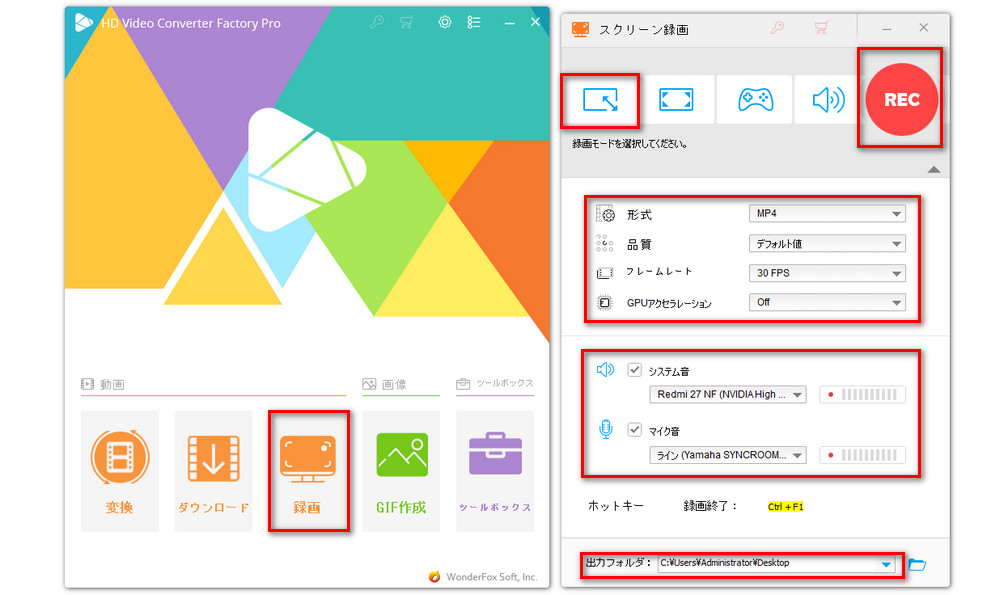Click the key register icon in HD Video Converter

coord(377,22)
